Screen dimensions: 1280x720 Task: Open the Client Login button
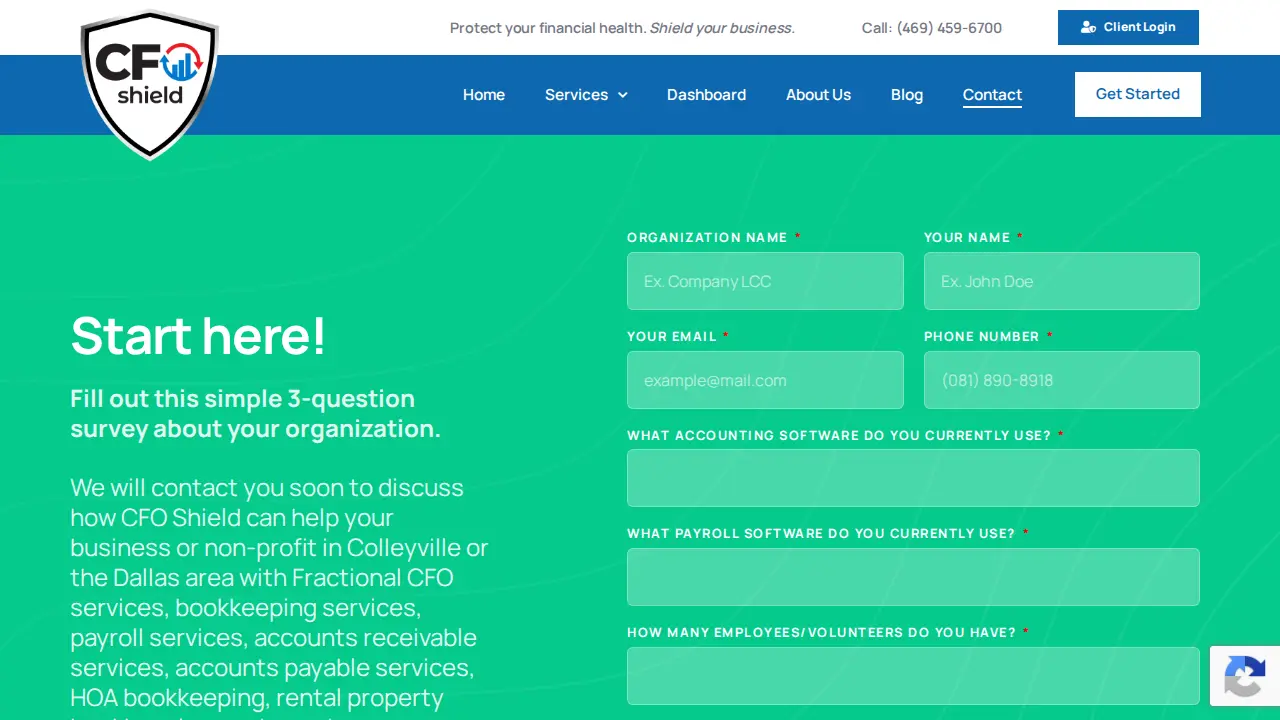click(1128, 27)
